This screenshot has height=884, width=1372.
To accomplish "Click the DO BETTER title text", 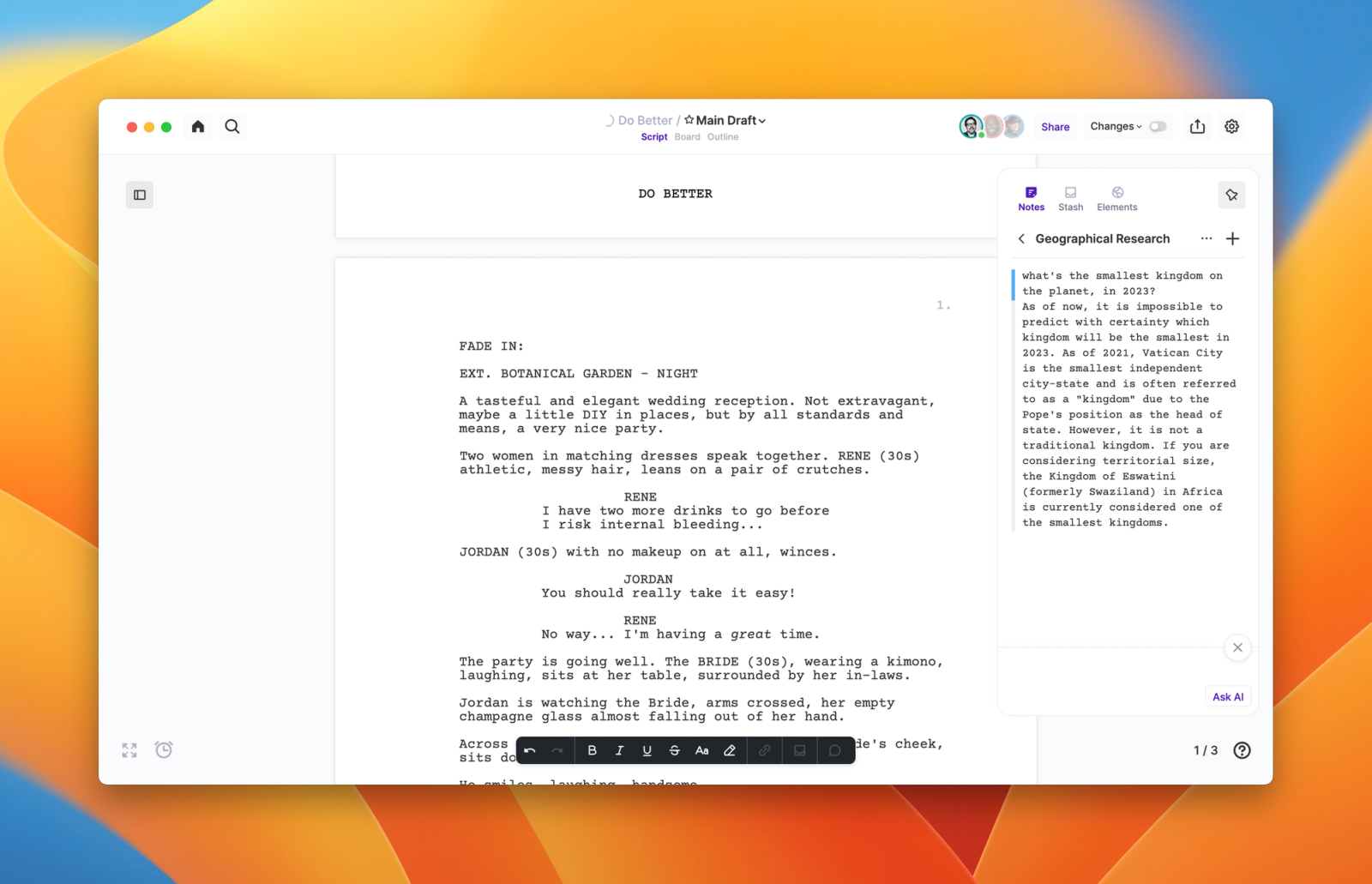I will coord(675,194).
